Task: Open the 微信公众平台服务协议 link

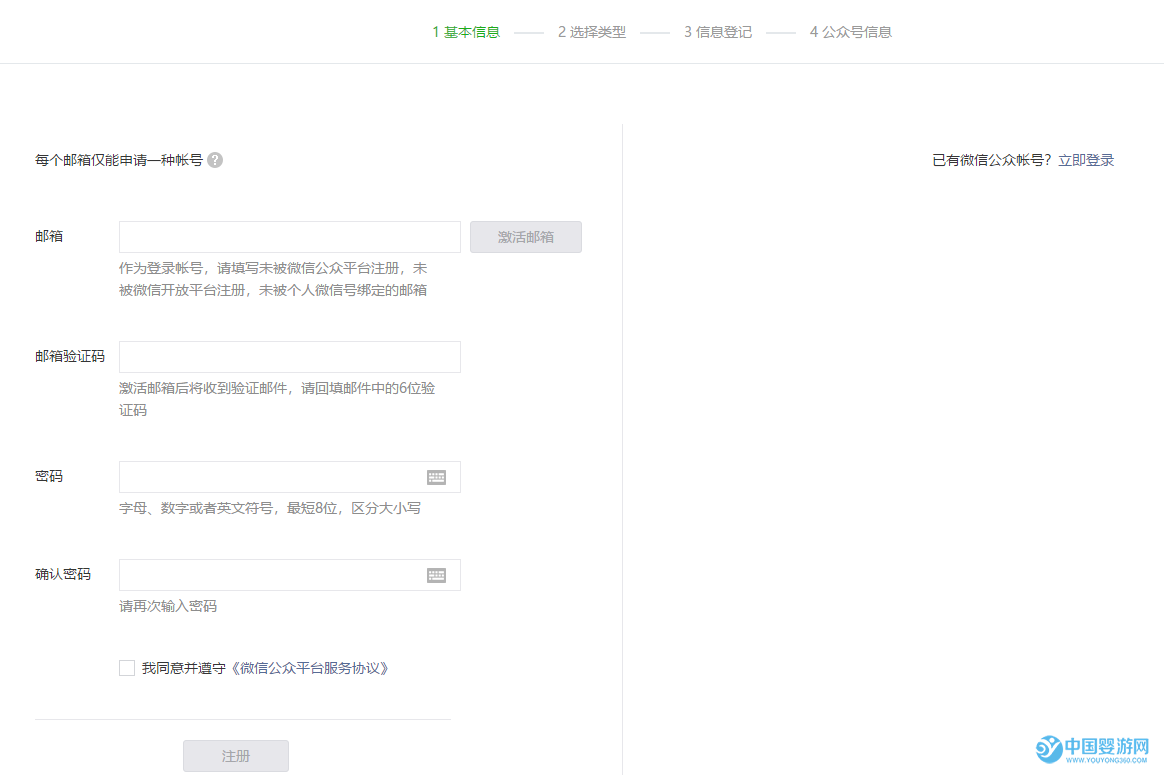Action: (310, 667)
